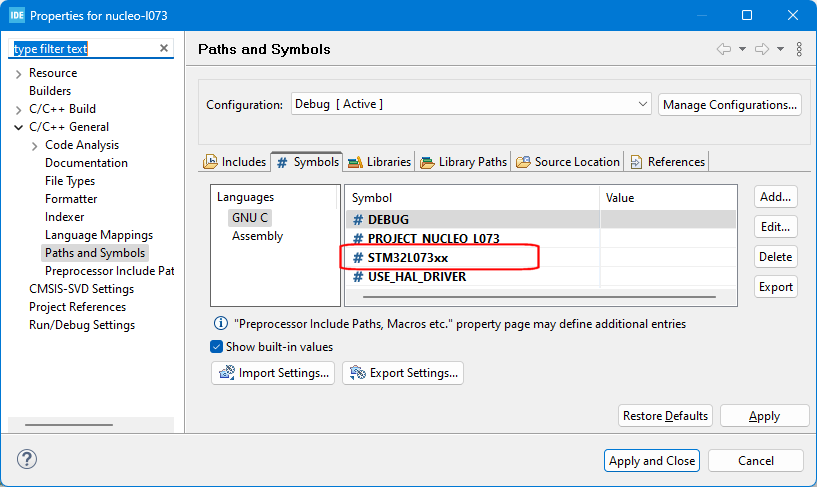Click the back navigation arrow icon
Viewport: 817px width, 487px height.
724,49
